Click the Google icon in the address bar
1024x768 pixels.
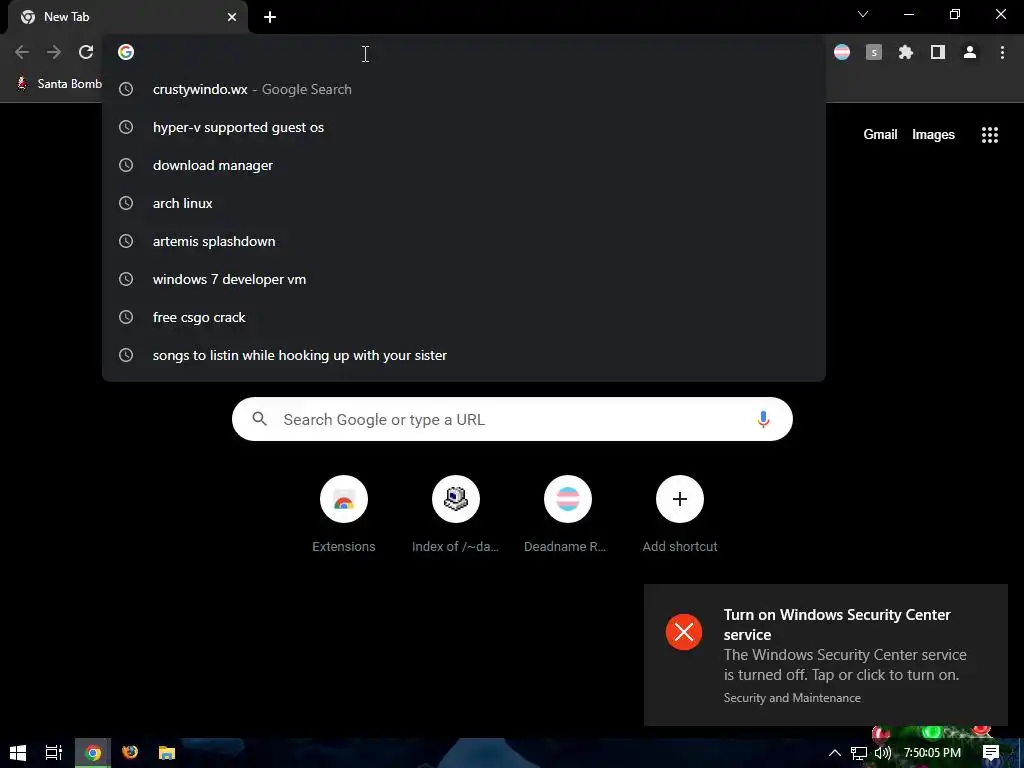(x=126, y=52)
